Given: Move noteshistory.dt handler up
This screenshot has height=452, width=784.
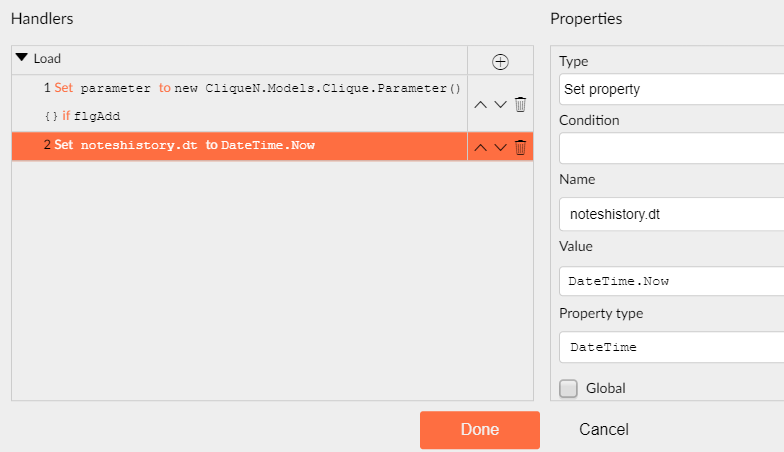Looking at the screenshot, I should (x=480, y=148).
